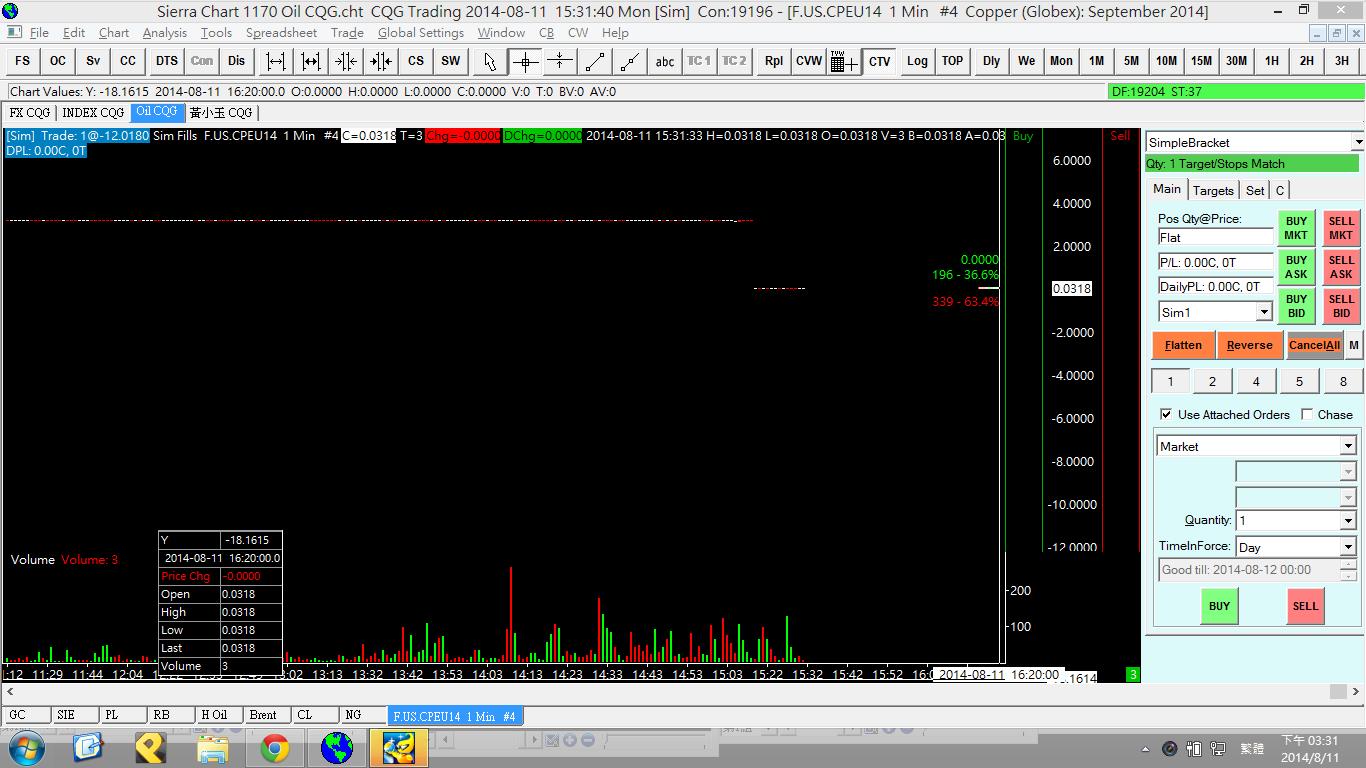1366x768 pixels.
Task: Click the BUY MKT button
Action: (1296, 228)
